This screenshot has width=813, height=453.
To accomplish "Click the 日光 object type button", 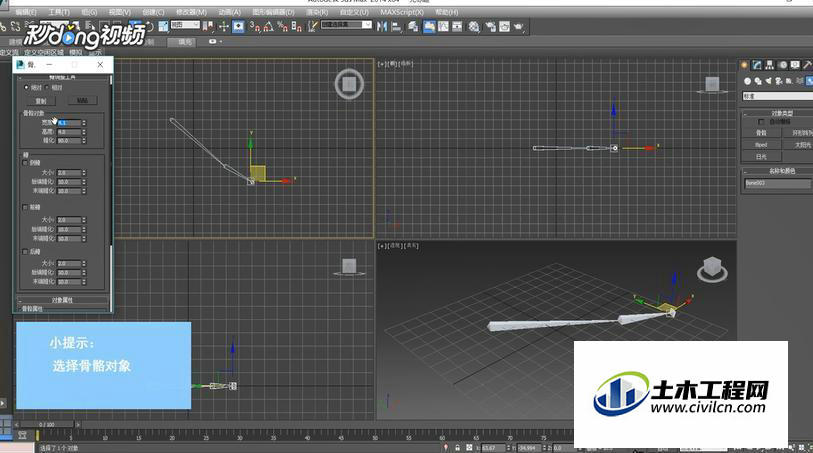I will pos(761,157).
